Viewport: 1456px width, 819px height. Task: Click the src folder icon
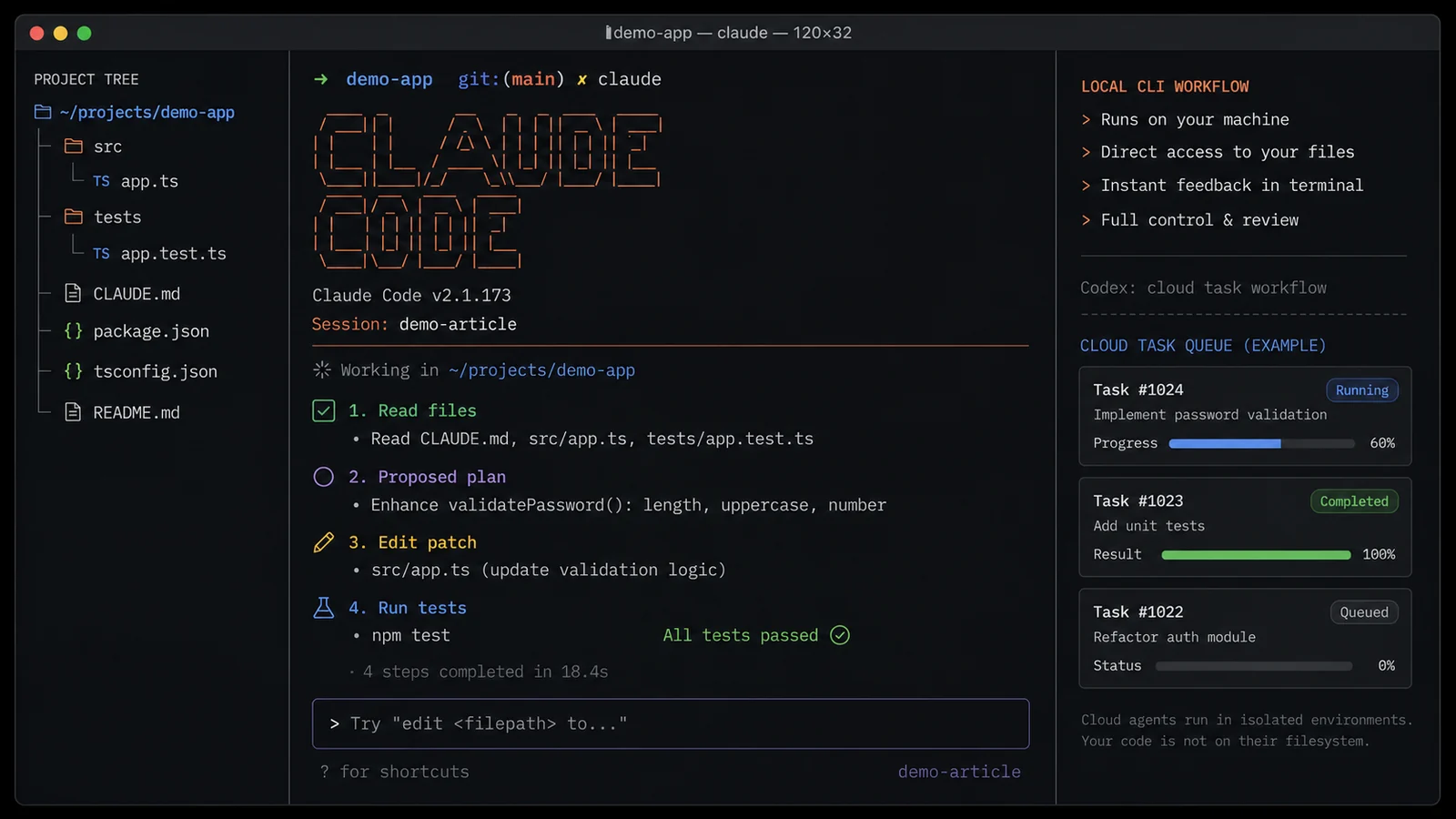click(x=74, y=147)
